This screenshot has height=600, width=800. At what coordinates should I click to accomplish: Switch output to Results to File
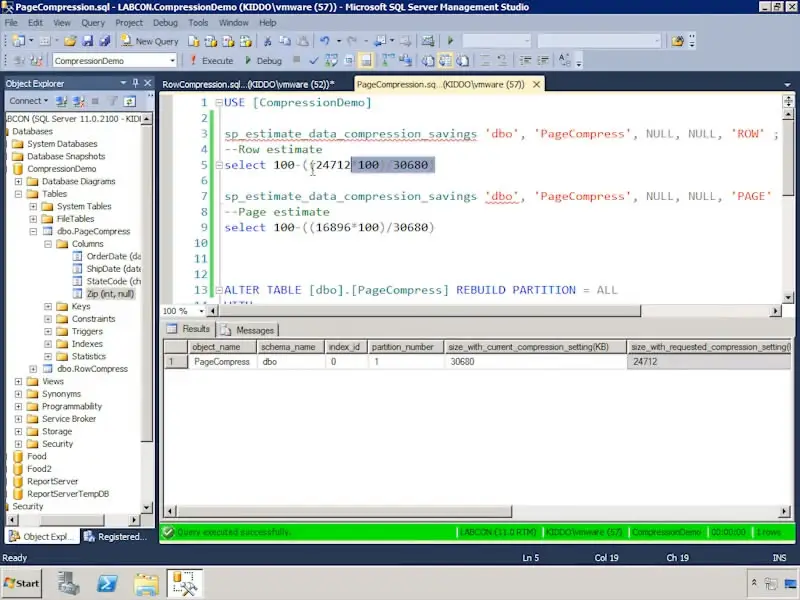[x=463, y=61]
